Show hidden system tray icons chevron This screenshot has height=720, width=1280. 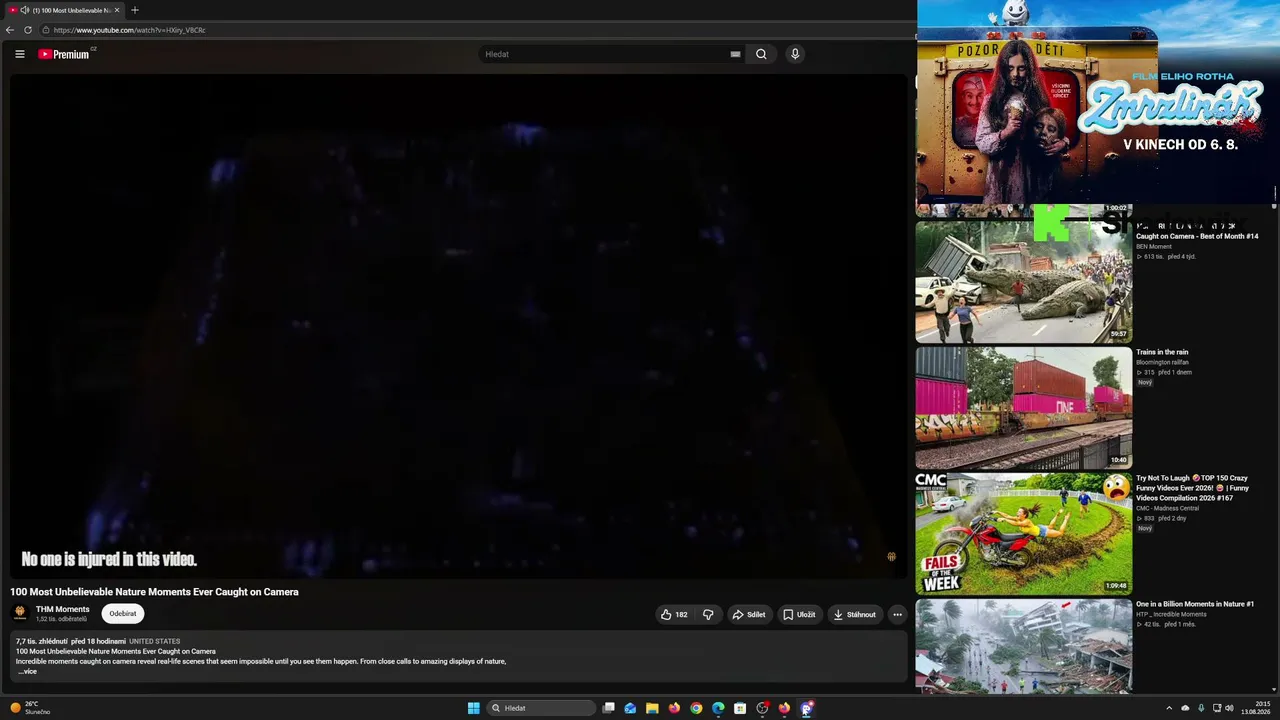coord(1169,708)
